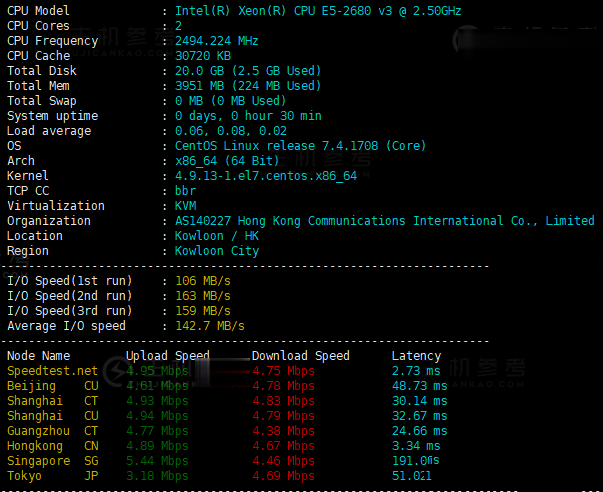Image resolution: width=603 pixels, height=492 pixels.
Task: Click the Latency column header
Action: point(416,356)
